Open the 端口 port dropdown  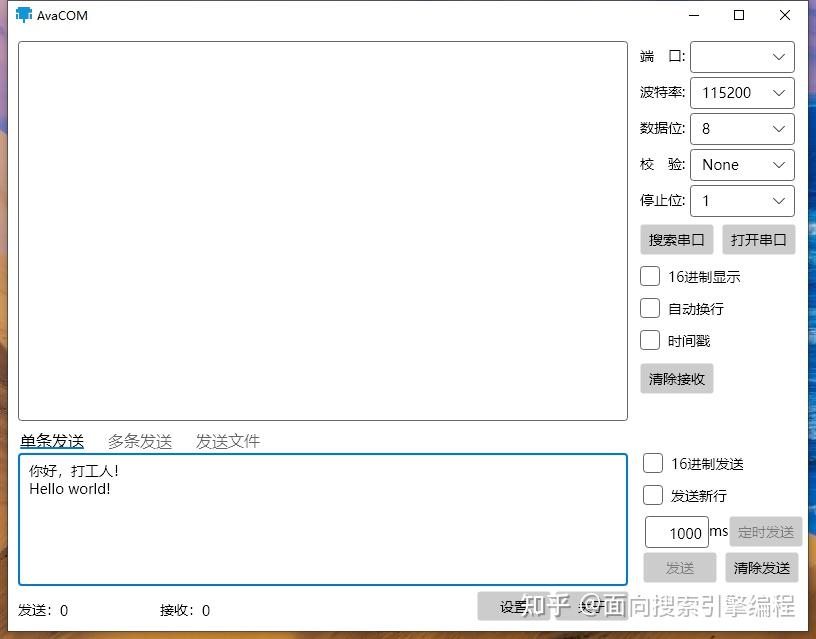742,57
